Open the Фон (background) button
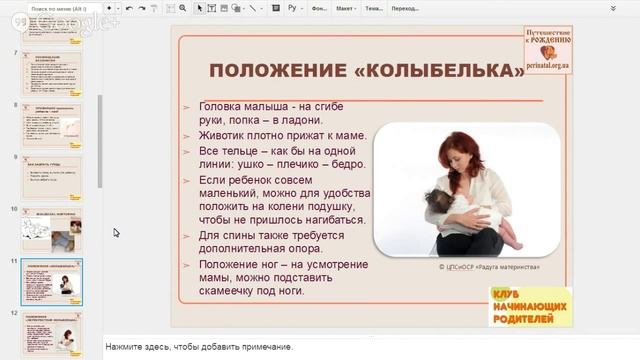Screen dimensions: 640x360 click(x=319, y=8)
